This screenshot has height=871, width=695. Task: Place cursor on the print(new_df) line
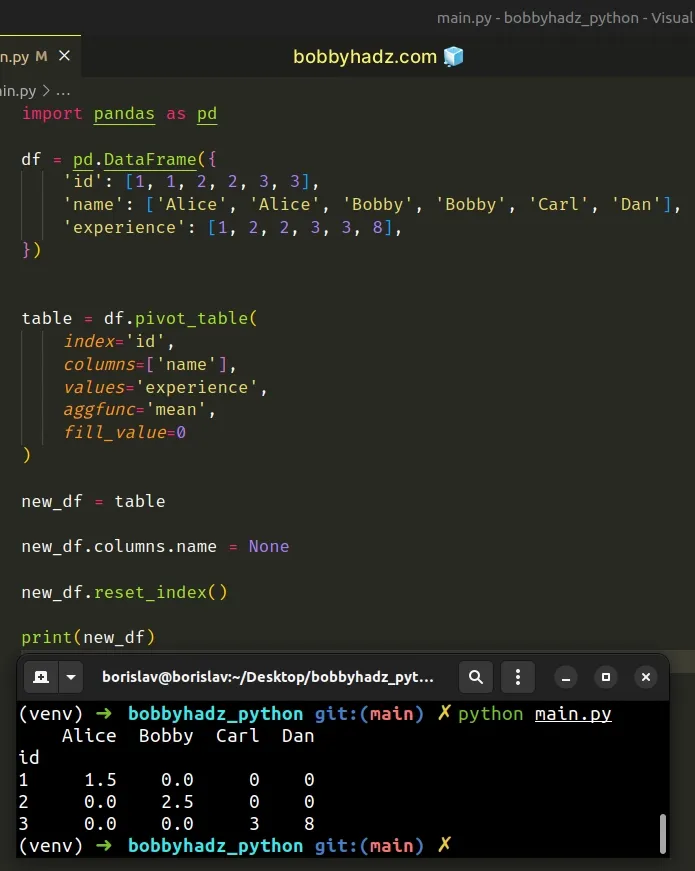[x=88, y=637]
